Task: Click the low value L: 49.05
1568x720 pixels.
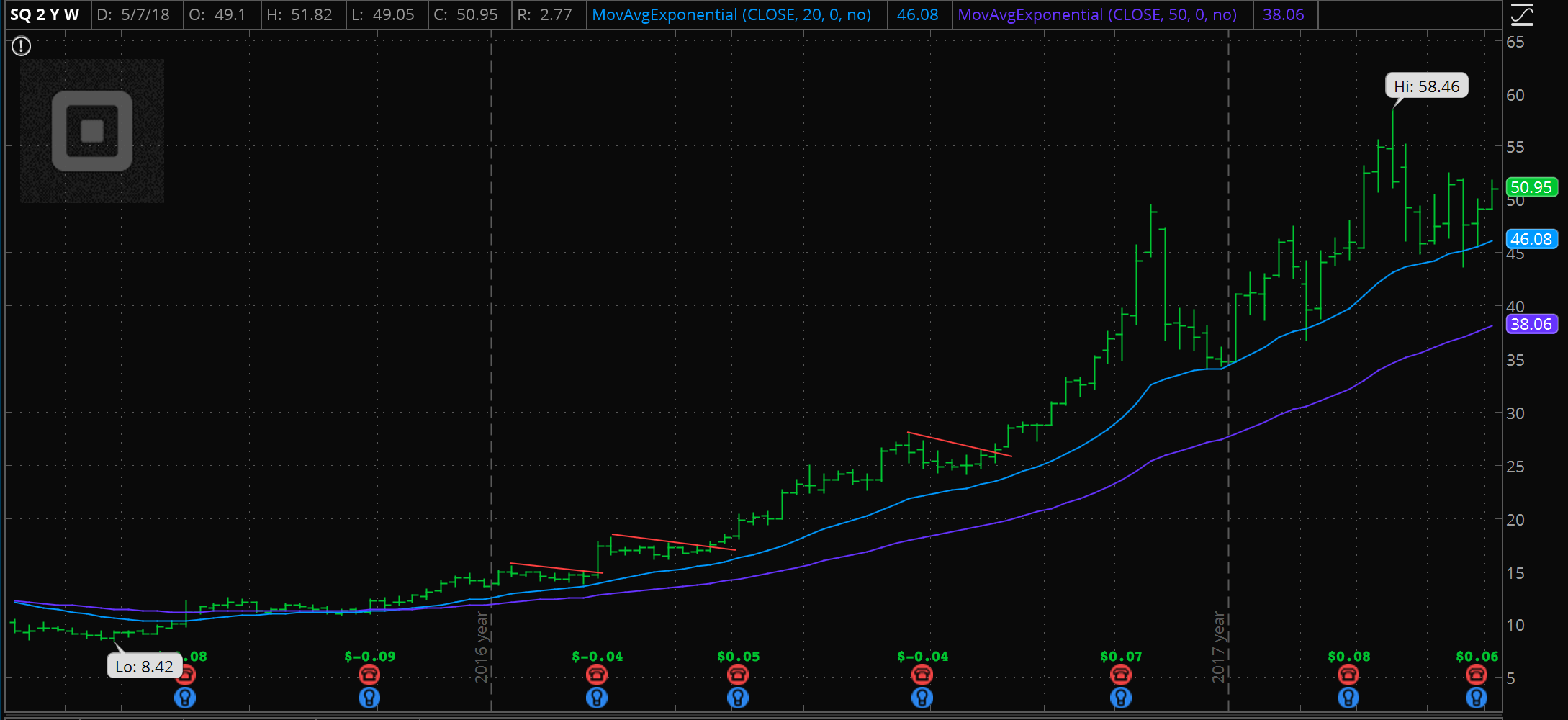Action: (x=383, y=14)
